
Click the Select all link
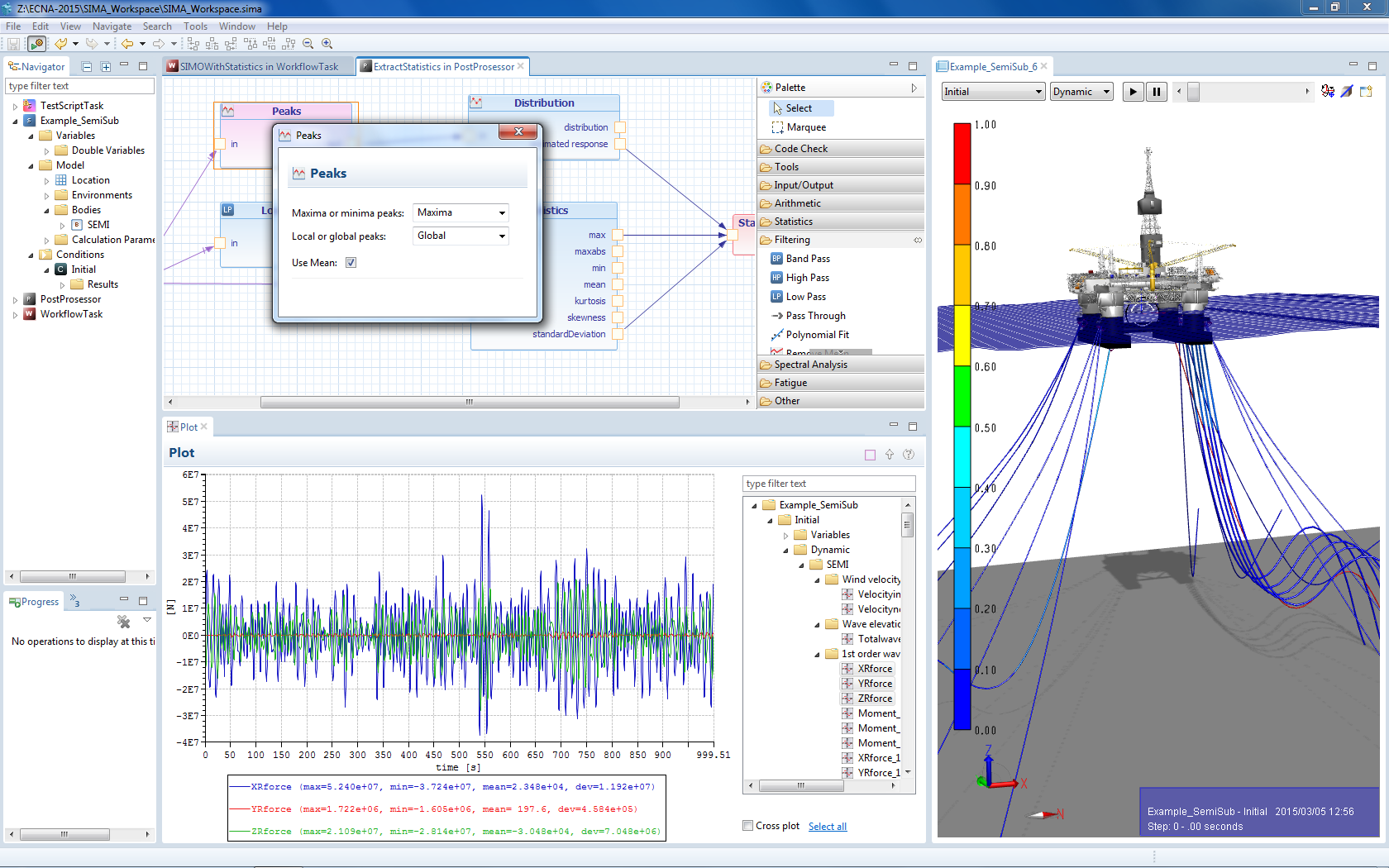pyautogui.click(x=827, y=827)
